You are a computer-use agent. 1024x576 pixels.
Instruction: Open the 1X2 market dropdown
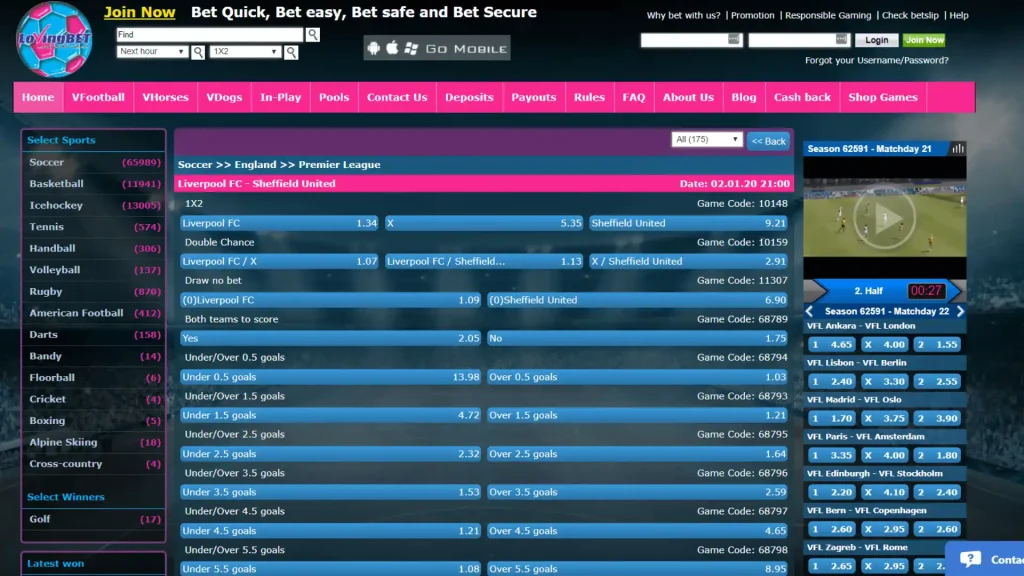pyautogui.click(x=246, y=52)
